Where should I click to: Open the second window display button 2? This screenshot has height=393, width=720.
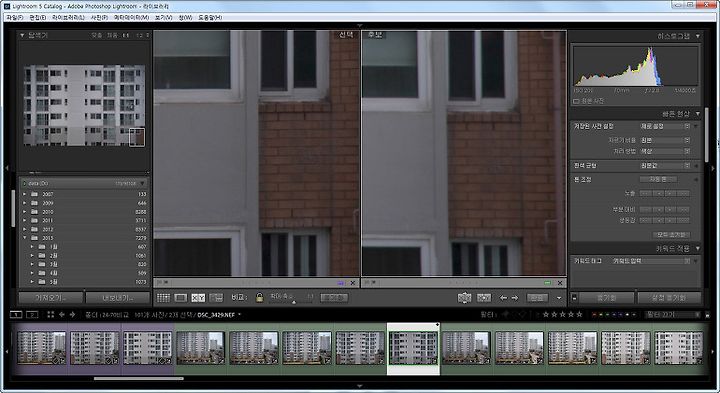pos(32,314)
